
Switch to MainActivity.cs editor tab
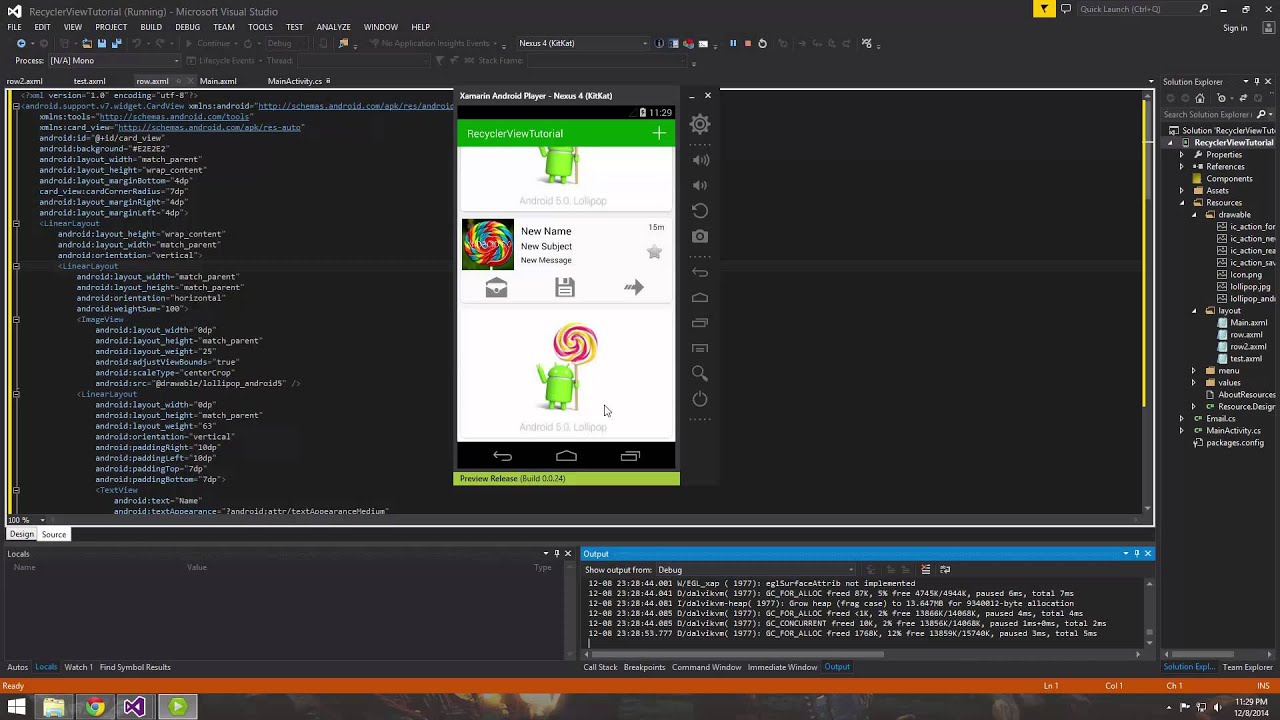[x=294, y=81]
